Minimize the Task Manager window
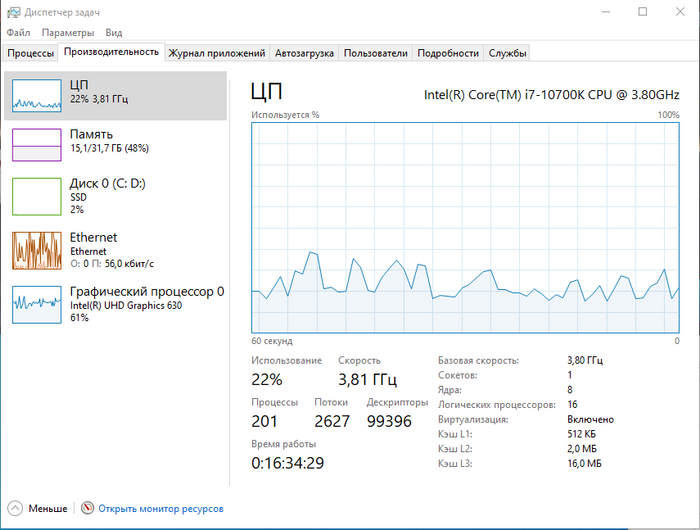Screen dimensions: 700x530 605,12
